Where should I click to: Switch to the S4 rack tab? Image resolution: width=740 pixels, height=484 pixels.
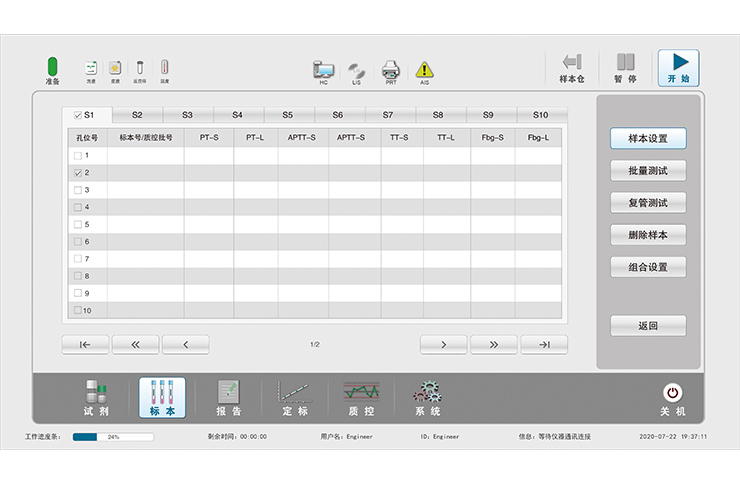(237, 115)
